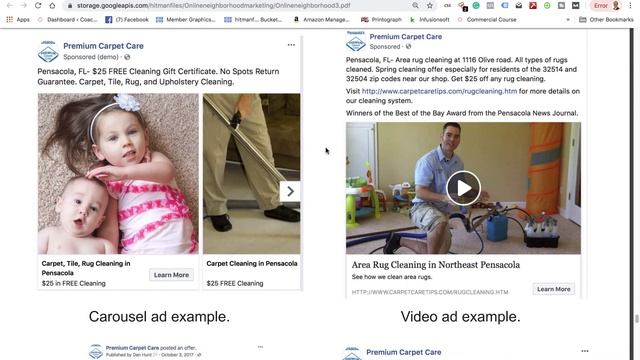Viewport: 640px width, 360px height.
Task: Open the Commercial Course bookmark
Action: [487, 20]
